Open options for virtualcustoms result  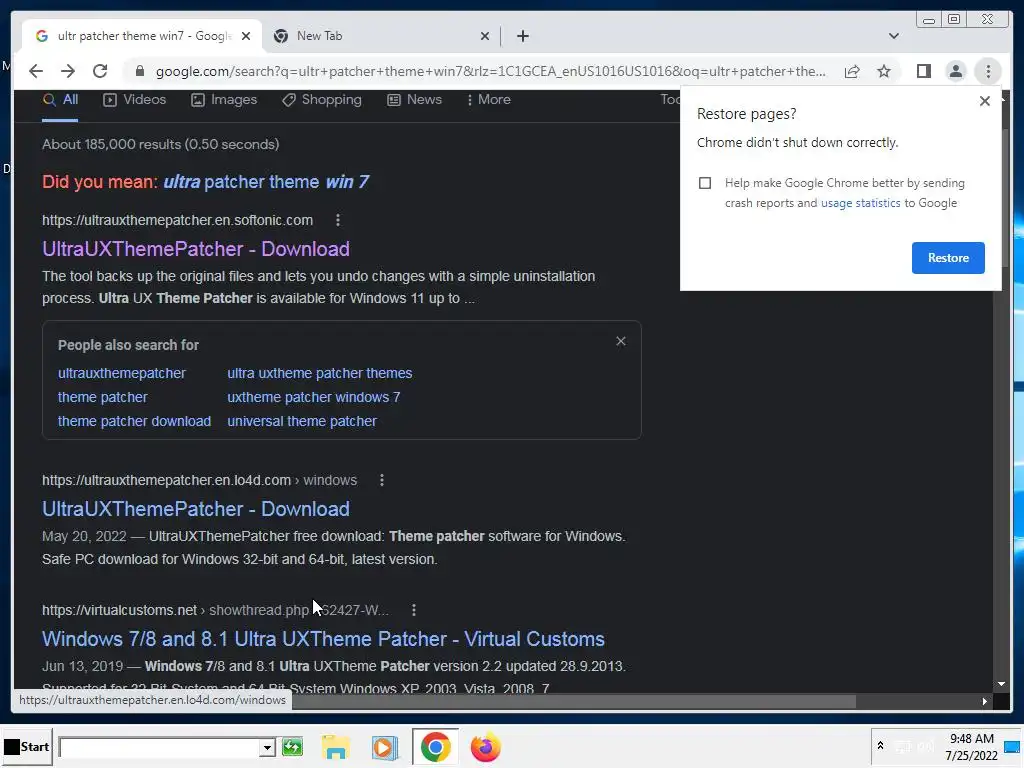(x=413, y=610)
